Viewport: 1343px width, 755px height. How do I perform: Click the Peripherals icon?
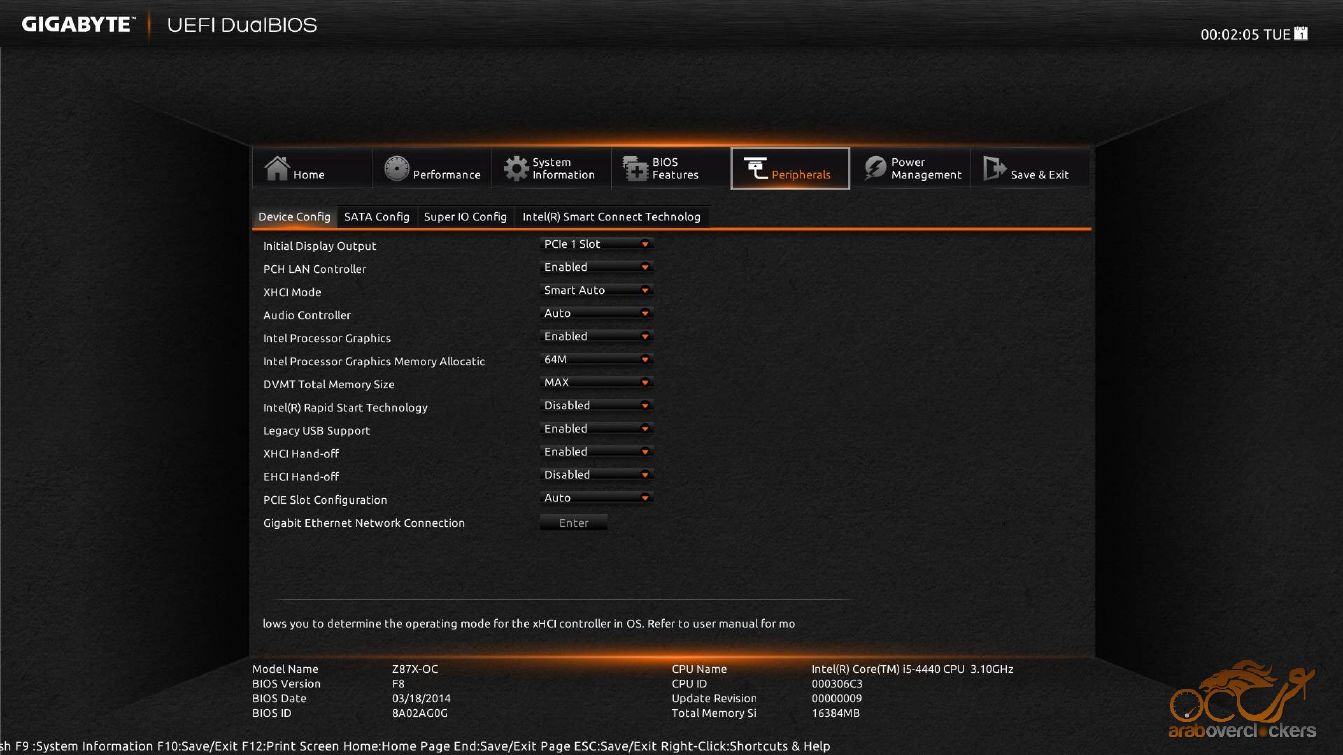[x=756, y=169]
